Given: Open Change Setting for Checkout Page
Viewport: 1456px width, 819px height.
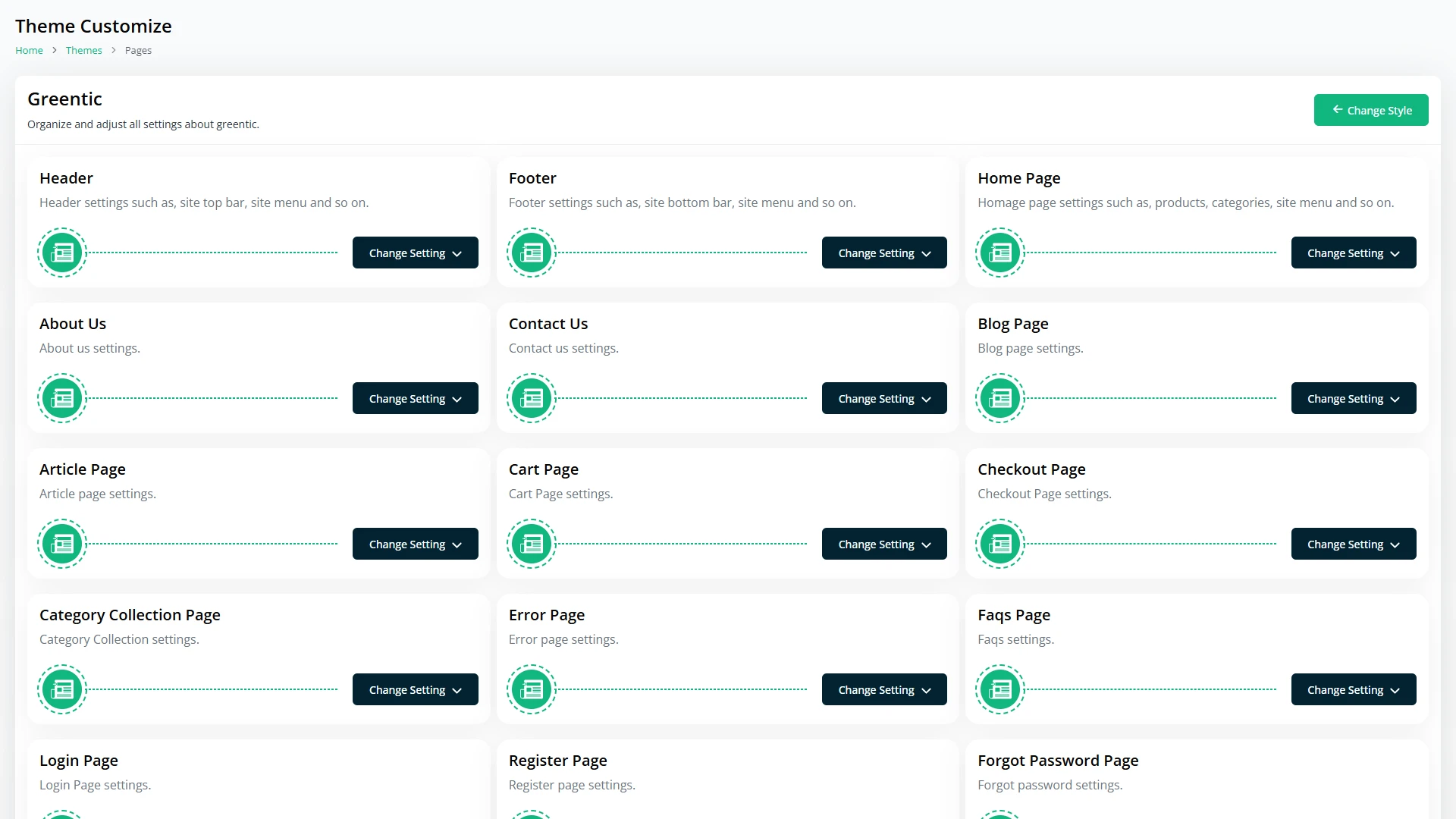Looking at the screenshot, I should pos(1354,544).
